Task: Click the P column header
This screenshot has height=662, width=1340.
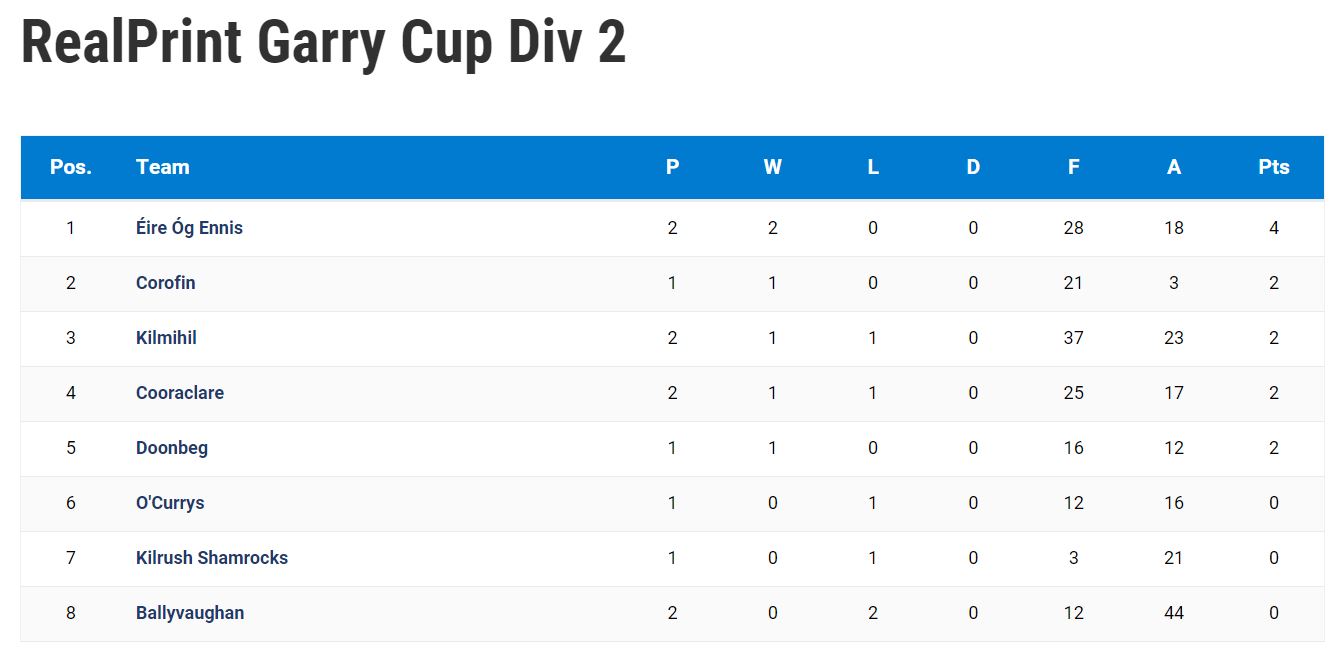Action: [672, 167]
